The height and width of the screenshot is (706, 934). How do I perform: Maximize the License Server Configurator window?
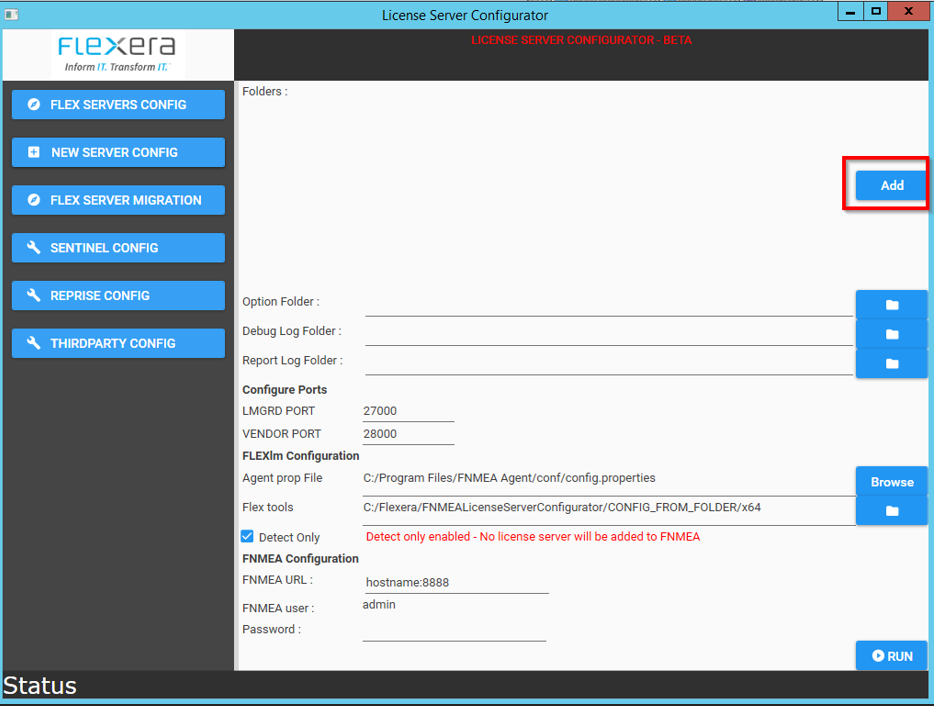coord(876,11)
